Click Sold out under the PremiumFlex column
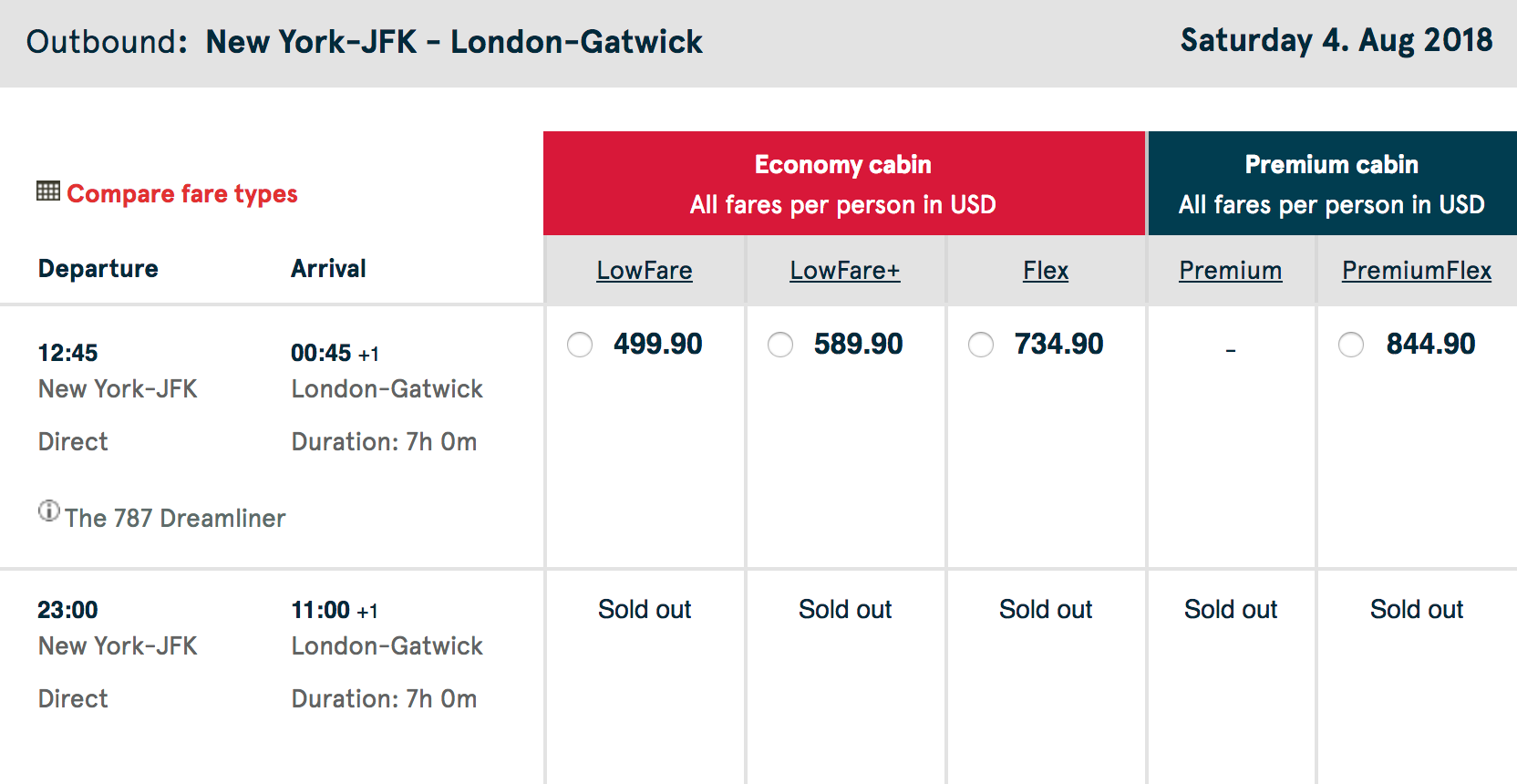The height and width of the screenshot is (784, 1517). tap(1417, 610)
